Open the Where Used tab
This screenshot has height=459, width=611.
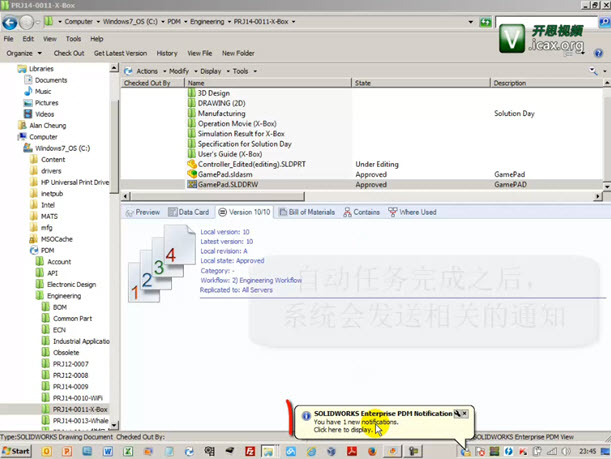click(x=416, y=212)
